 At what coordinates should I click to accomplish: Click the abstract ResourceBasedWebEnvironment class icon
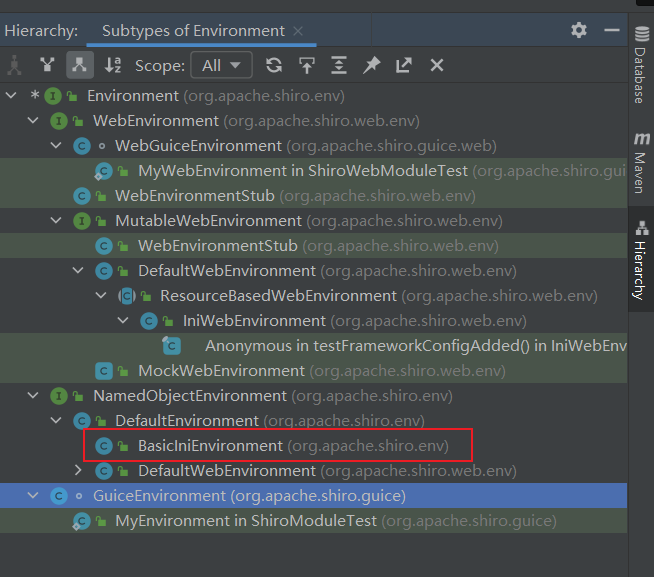coord(127,296)
